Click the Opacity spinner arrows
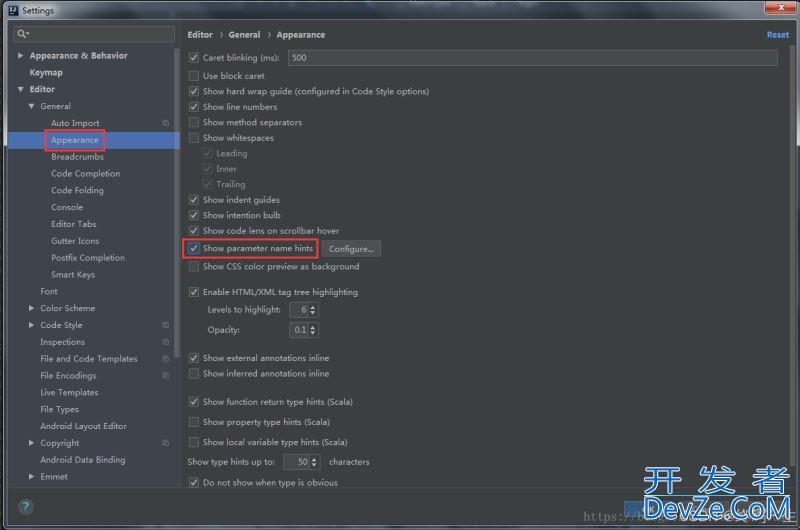The image size is (800, 530). (x=313, y=330)
